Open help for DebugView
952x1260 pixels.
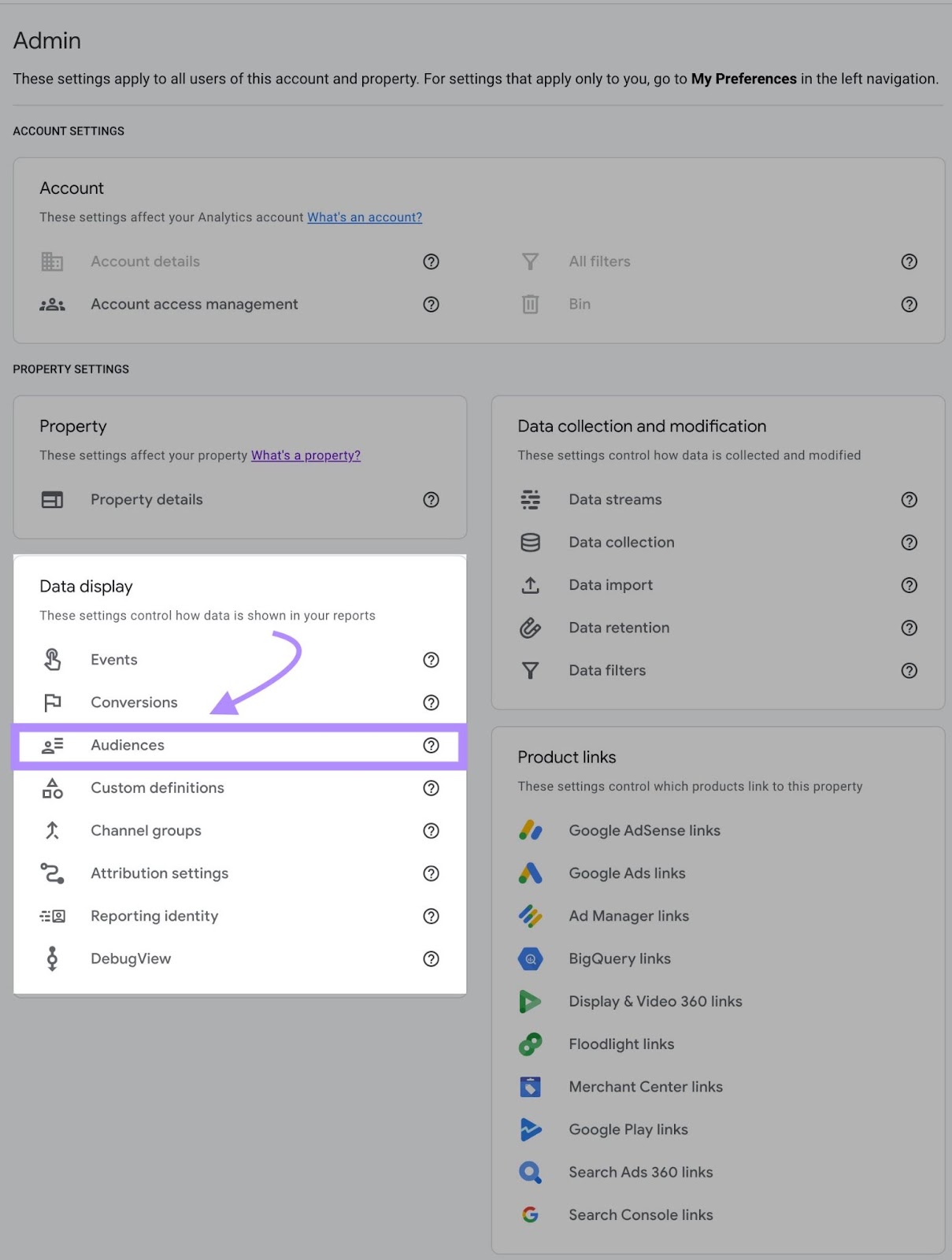431,958
